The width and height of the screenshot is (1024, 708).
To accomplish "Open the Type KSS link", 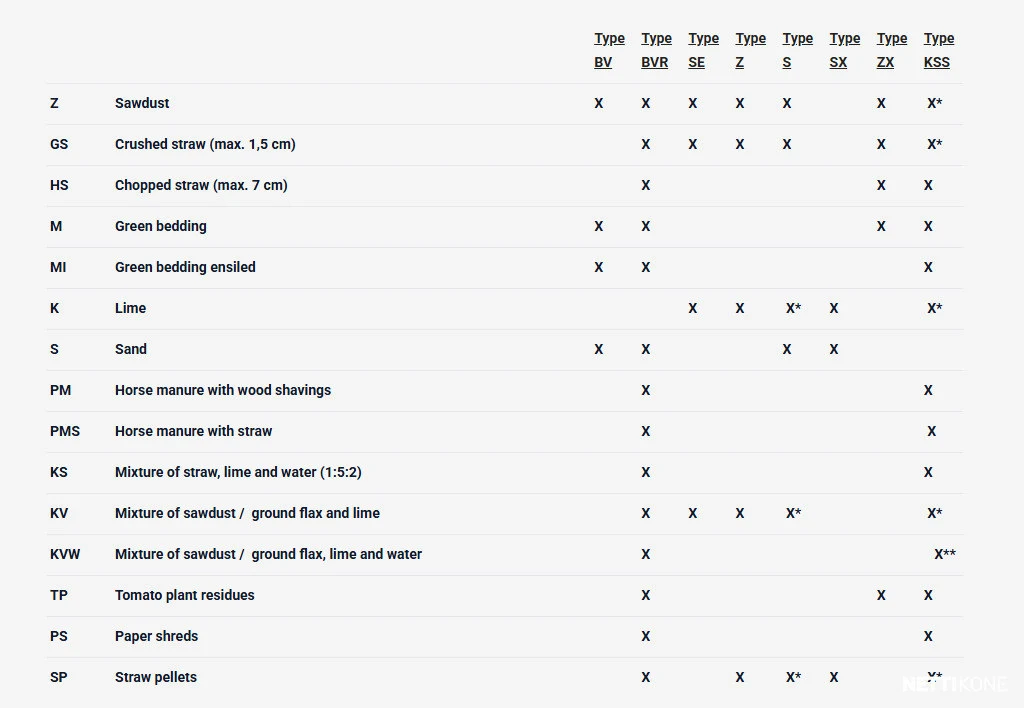I will point(938,50).
